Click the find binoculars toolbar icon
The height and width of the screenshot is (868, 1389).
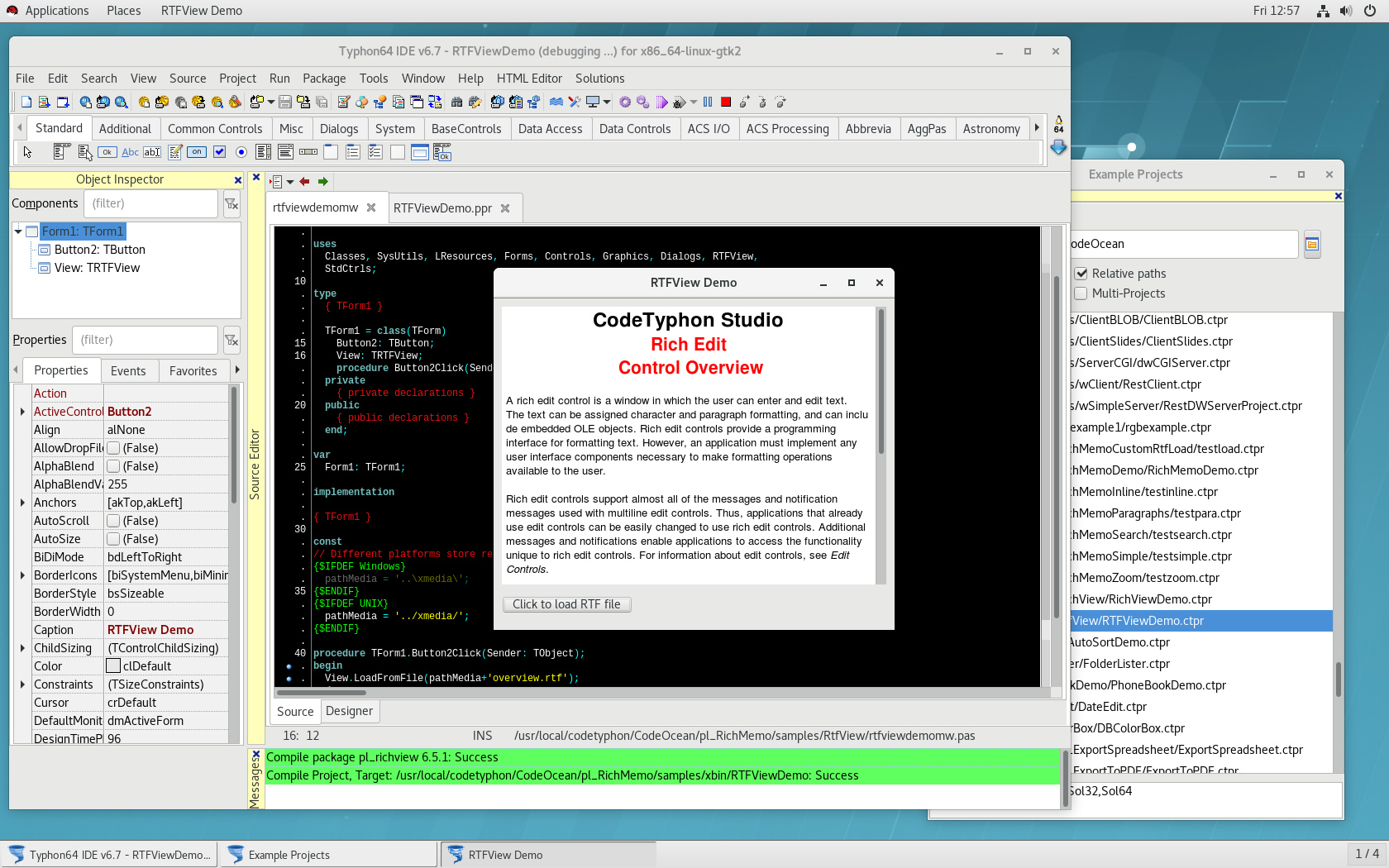(456, 102)
